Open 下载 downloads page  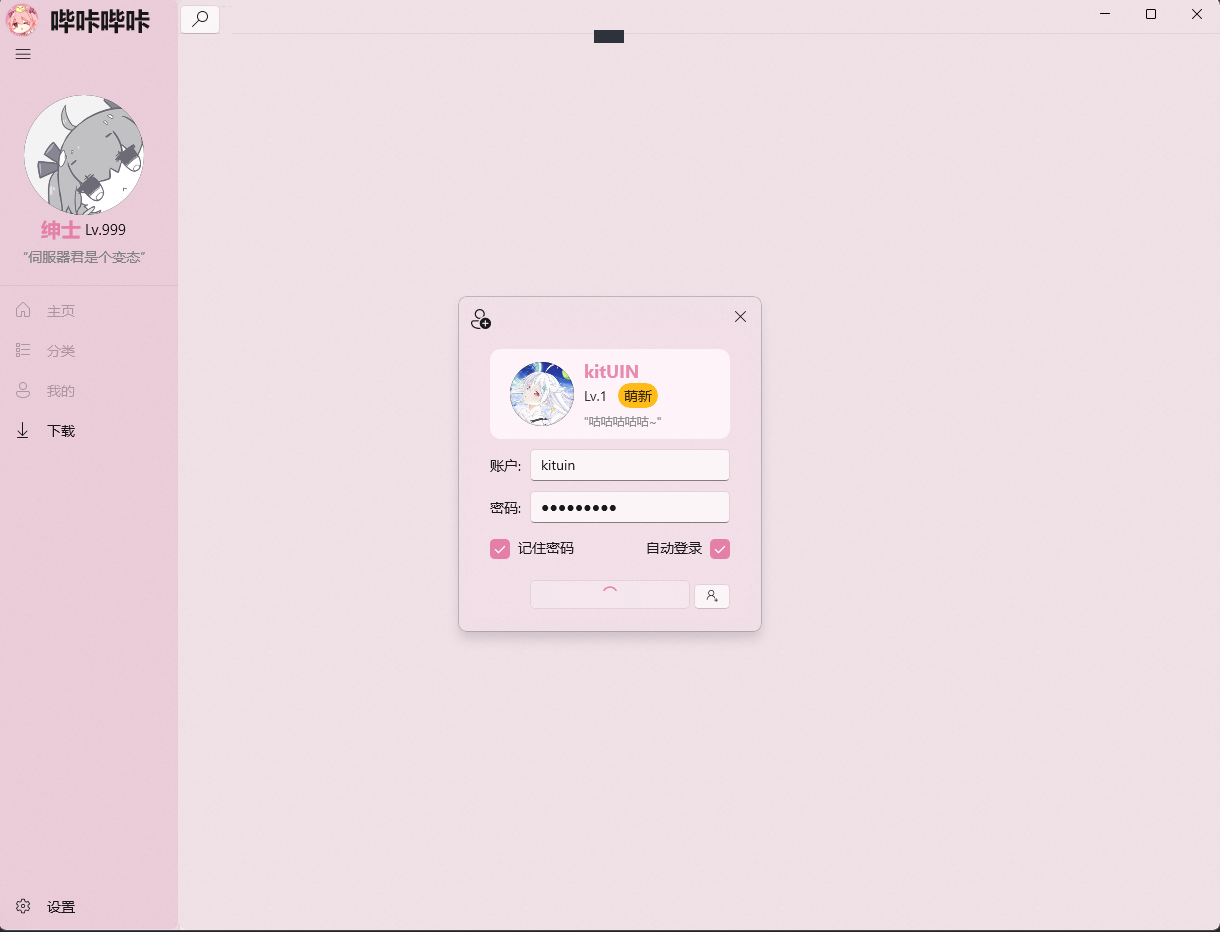[x=89, y=431]
